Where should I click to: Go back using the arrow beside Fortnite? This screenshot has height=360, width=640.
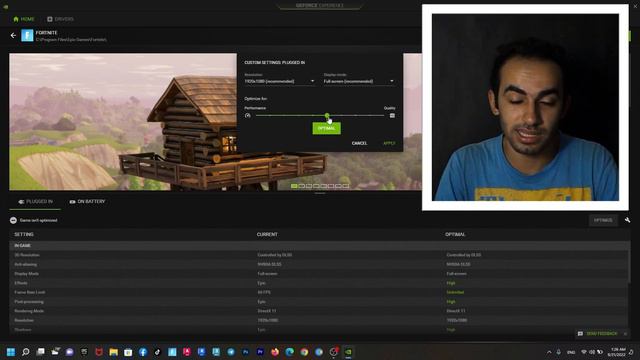[13, 36]
